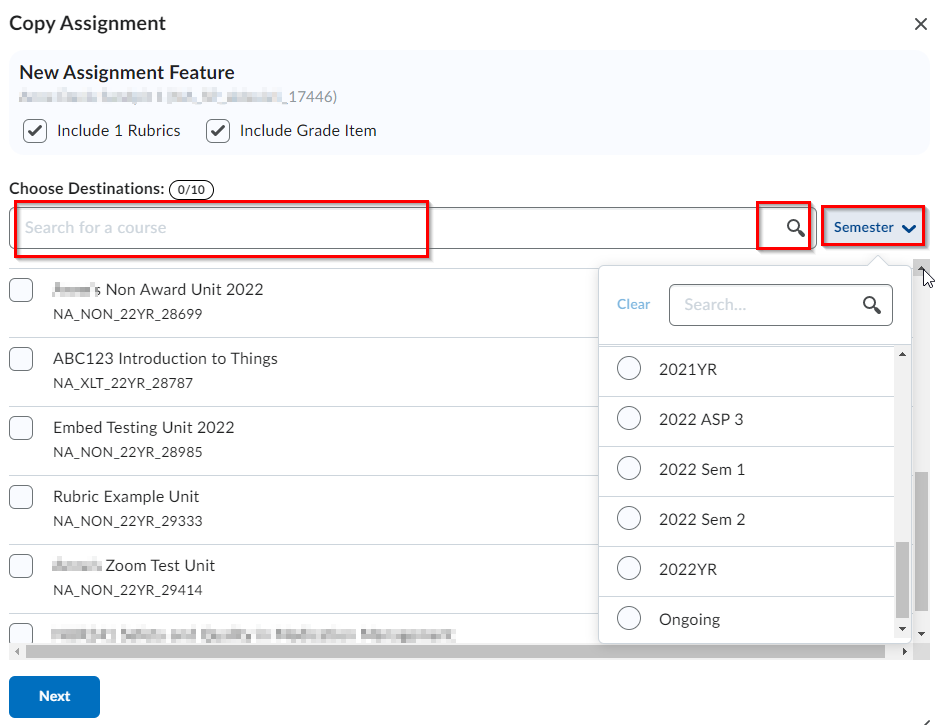Select the 2022 Sem 1 radio button
Image resolution: width=936 pixels, height=725 pixels.
pyautogui.click(x=629, y=468)
